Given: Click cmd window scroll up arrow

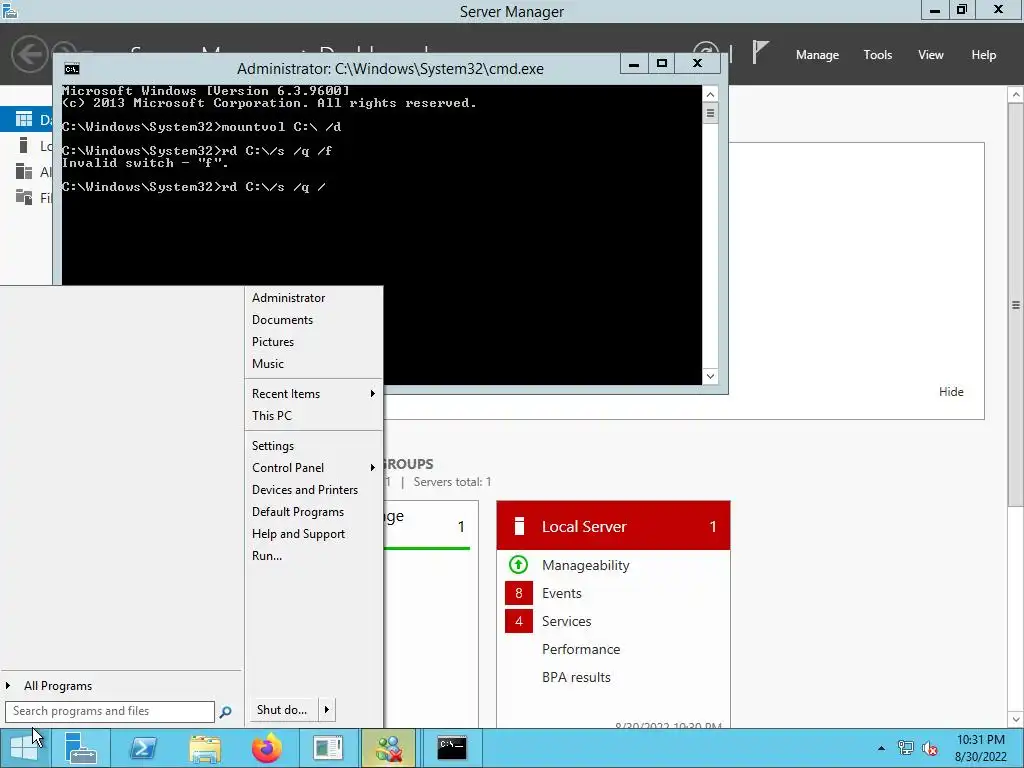Looking at the screenshot, I should (711, 94).
